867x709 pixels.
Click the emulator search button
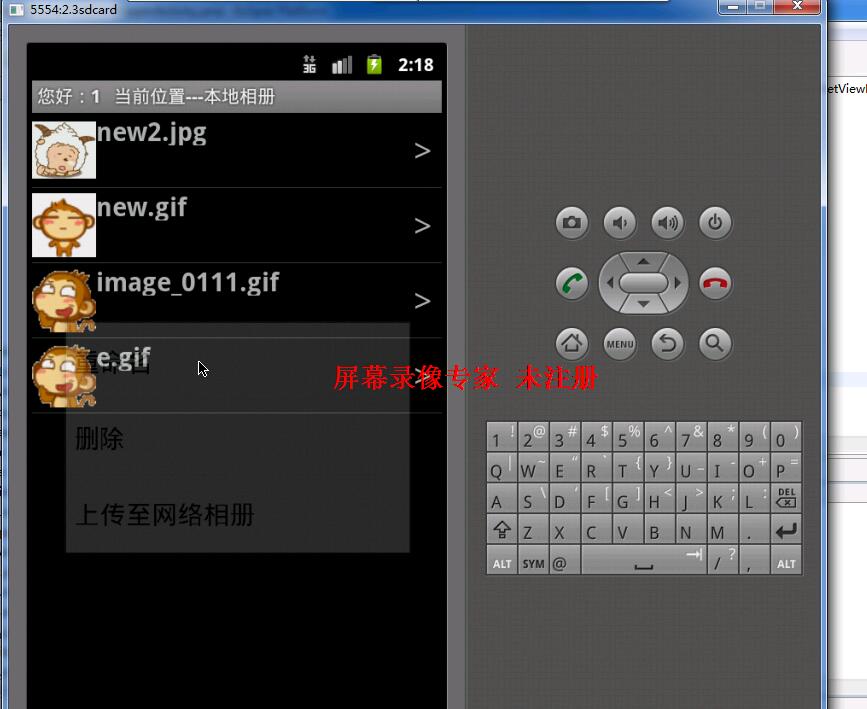715,343
